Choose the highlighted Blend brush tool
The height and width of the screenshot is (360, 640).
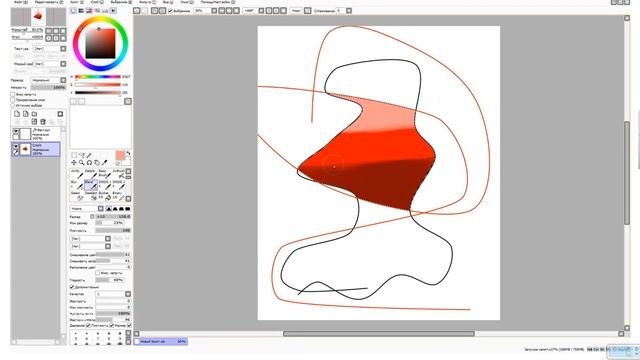[91, 184]
